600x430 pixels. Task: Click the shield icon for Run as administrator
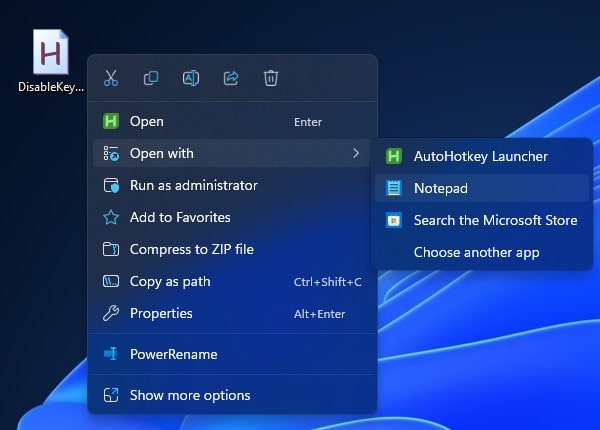click(x=111, y=185)
